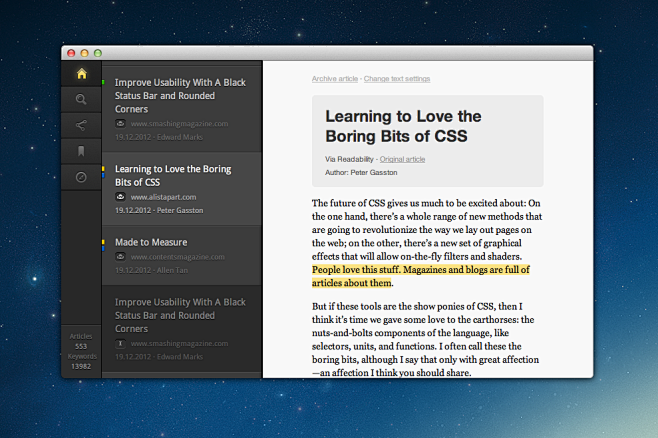658x438 pixels.
Task: Open Change text settings link
Action: point(397,78)
